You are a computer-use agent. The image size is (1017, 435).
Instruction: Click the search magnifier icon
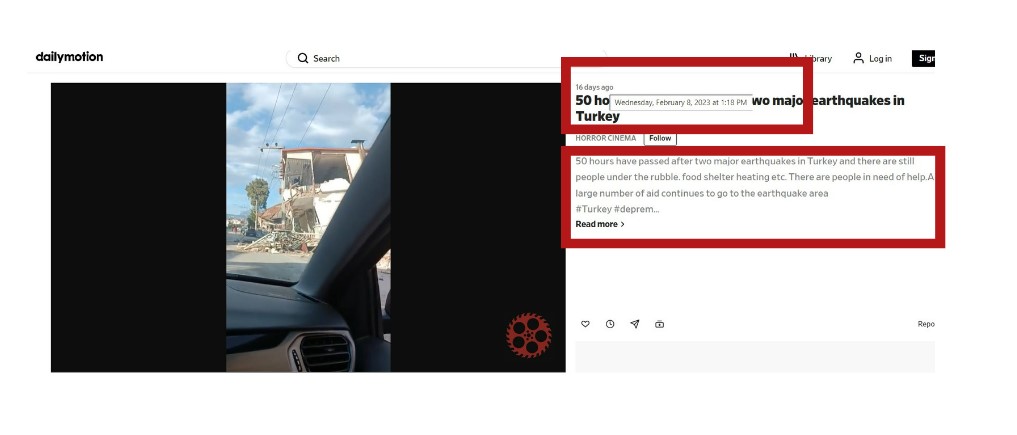pos(303,58)
